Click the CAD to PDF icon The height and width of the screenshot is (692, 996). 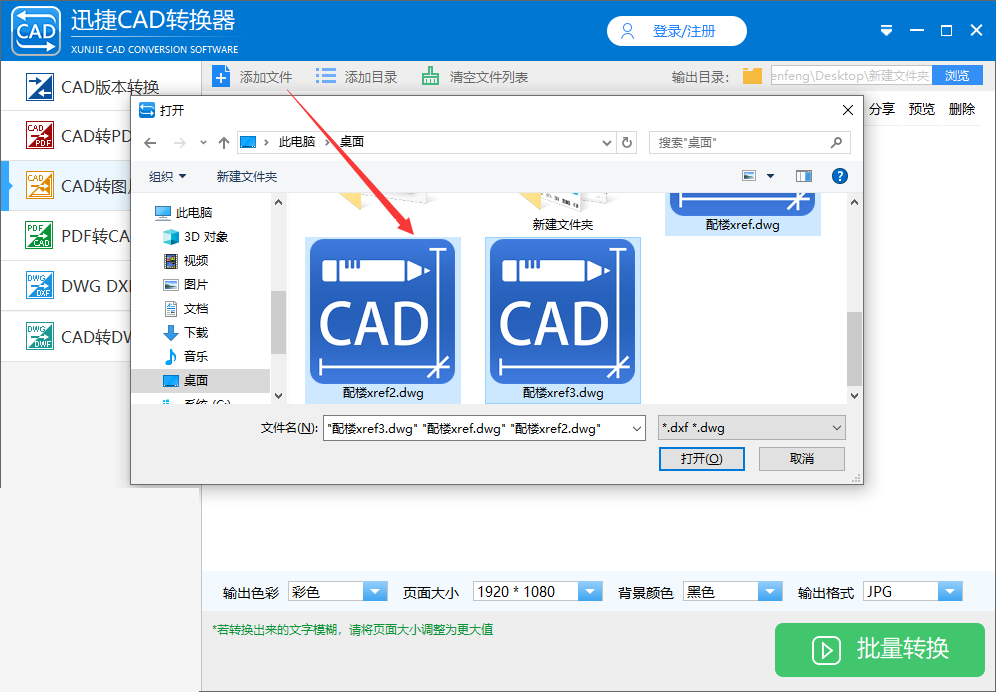(x=39, y=135)
